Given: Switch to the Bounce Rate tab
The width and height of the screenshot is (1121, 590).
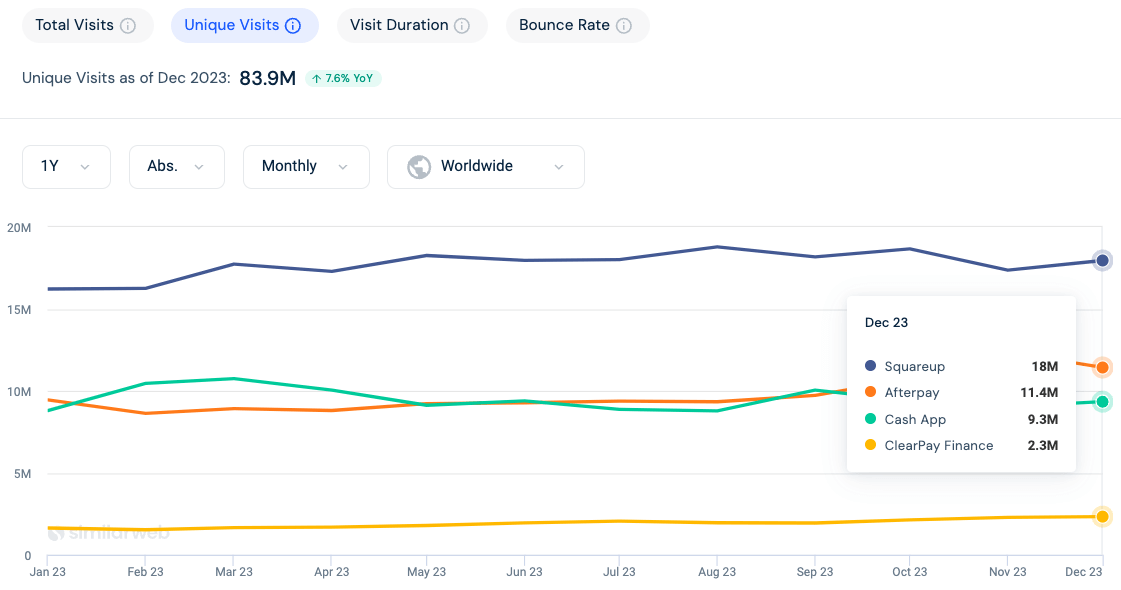Looking at the screenshot, I should [x=577, y=25].
